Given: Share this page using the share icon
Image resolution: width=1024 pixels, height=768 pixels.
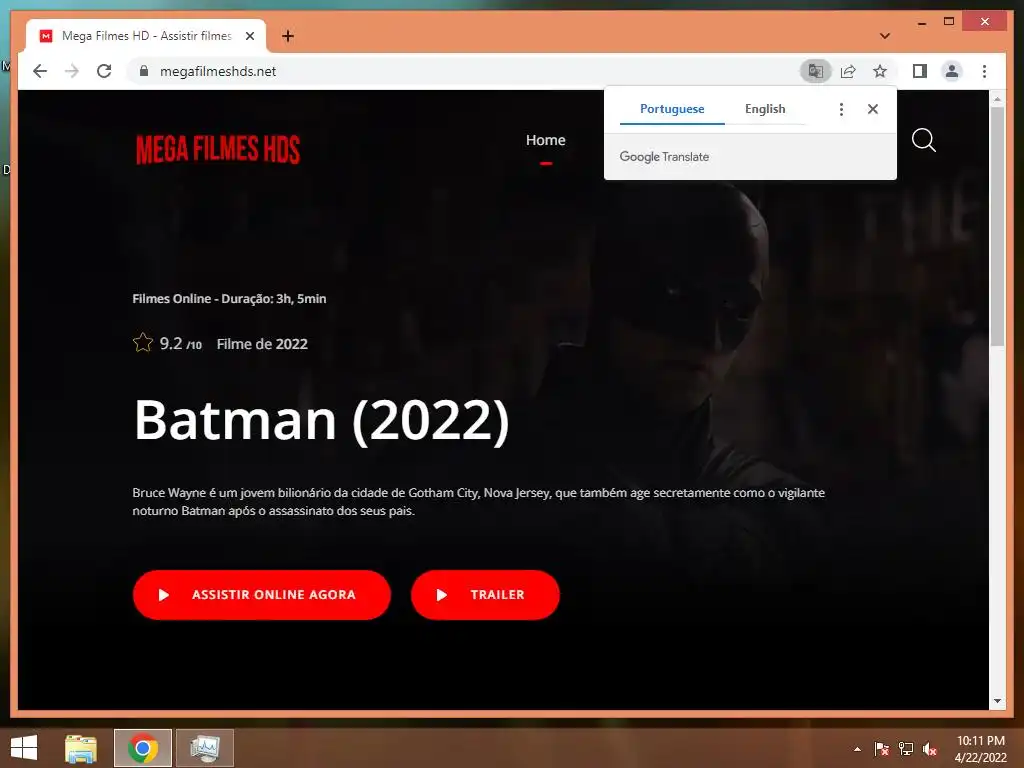Looking at the screenshot, I should point(848,71).
